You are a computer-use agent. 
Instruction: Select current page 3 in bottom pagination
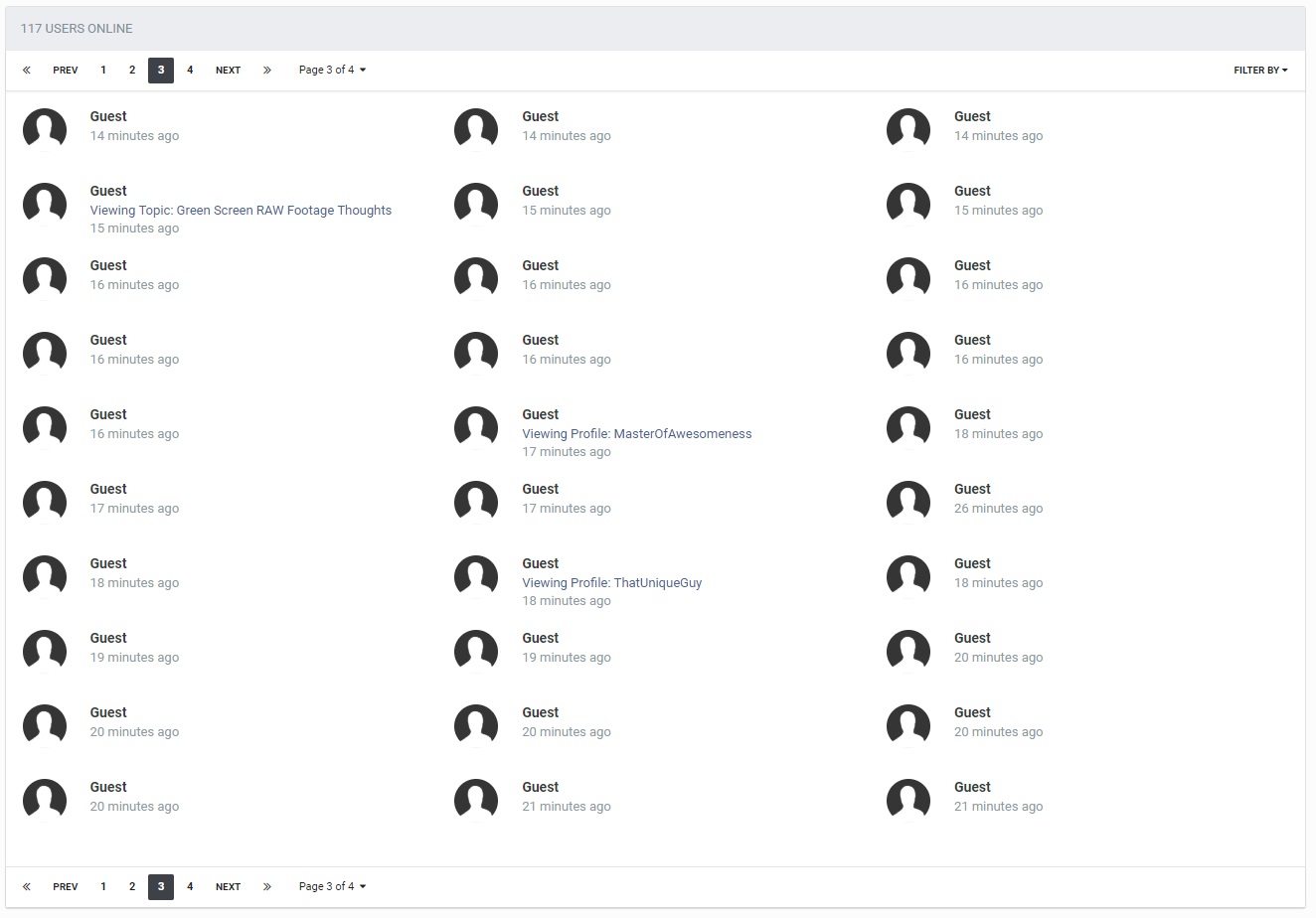(x=161, y=887)
